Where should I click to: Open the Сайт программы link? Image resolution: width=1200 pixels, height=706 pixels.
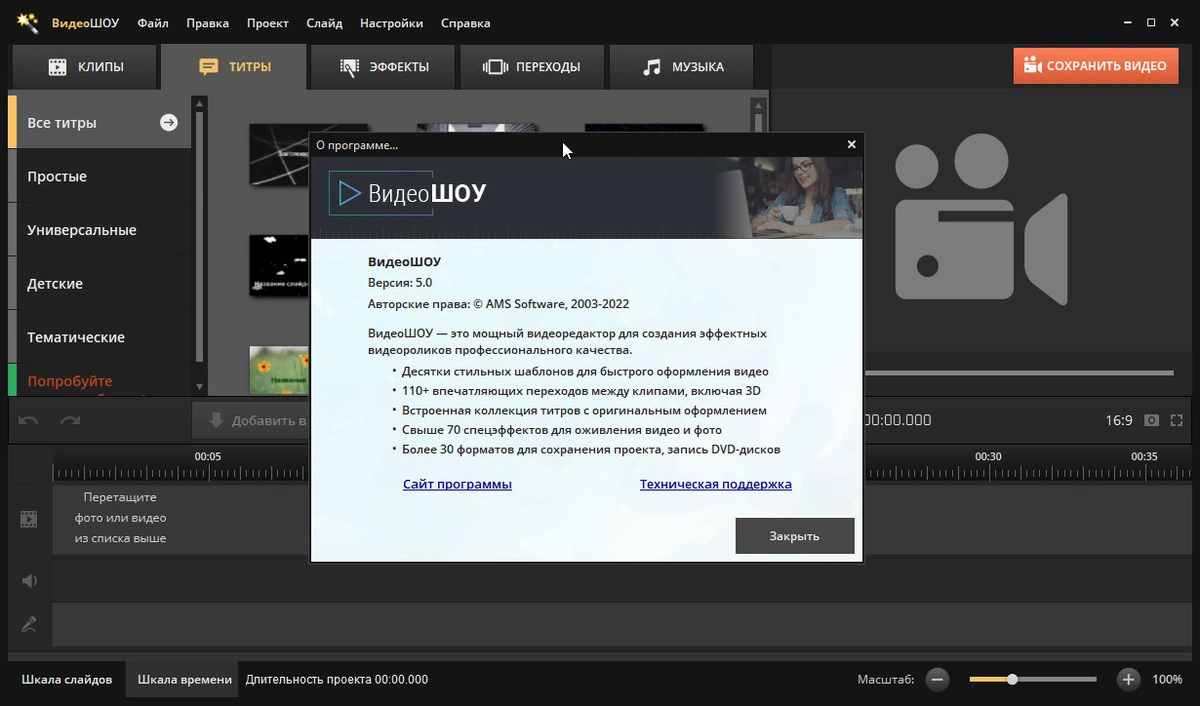pyautogui.click(x=457, y=484)
